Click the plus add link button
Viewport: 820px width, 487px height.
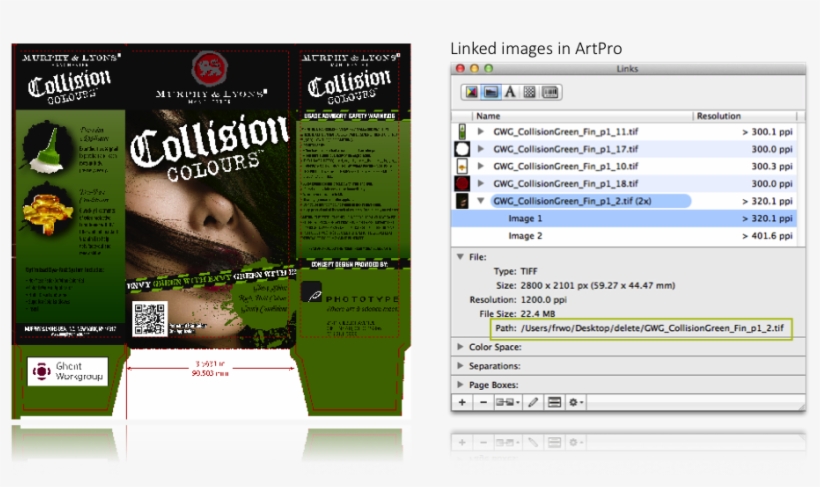pyautogui.click(x=462, y=402)
